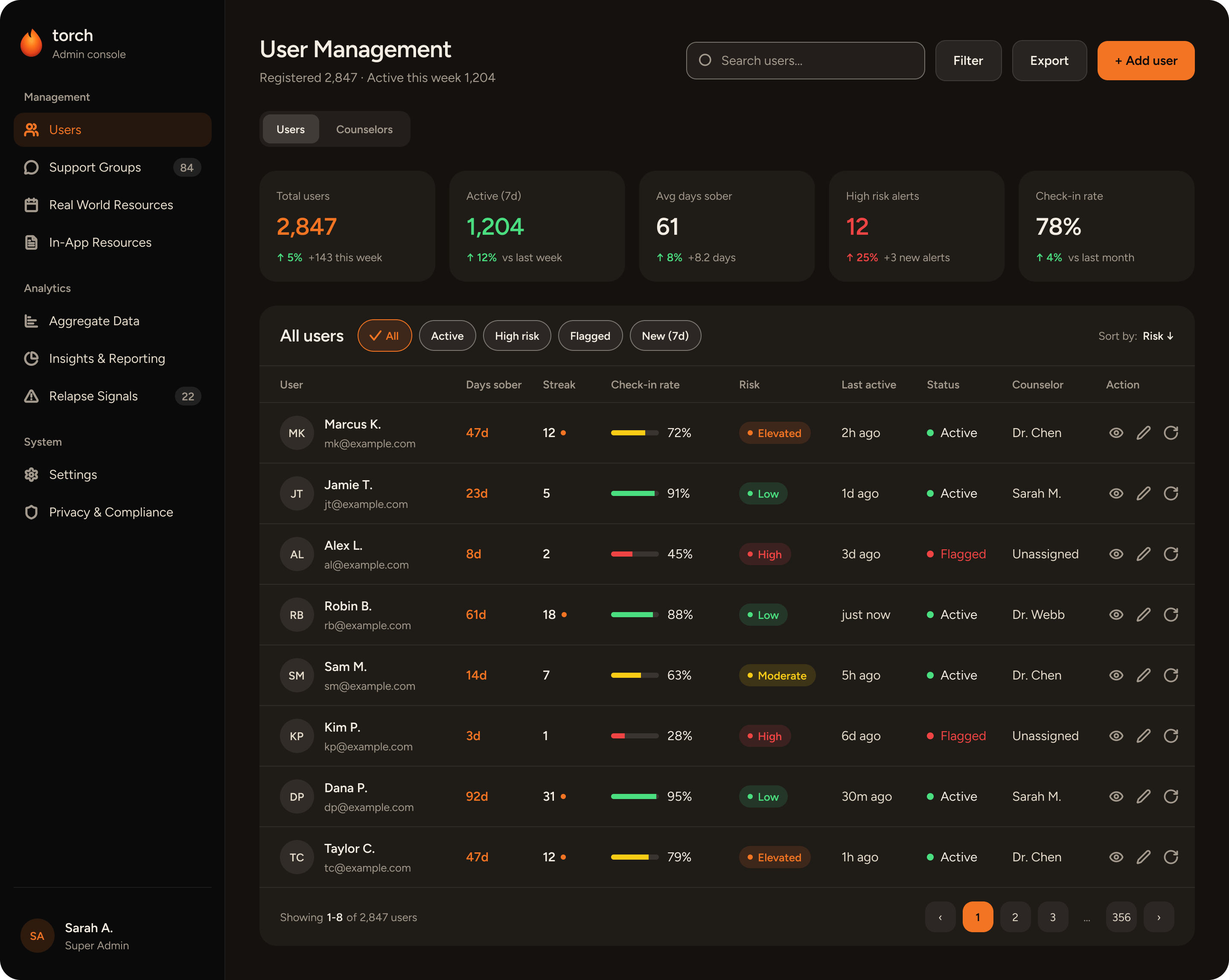The image size is (1229, 980).
Task: View Marcus K. with eye icon
Action: [1116, 433]
